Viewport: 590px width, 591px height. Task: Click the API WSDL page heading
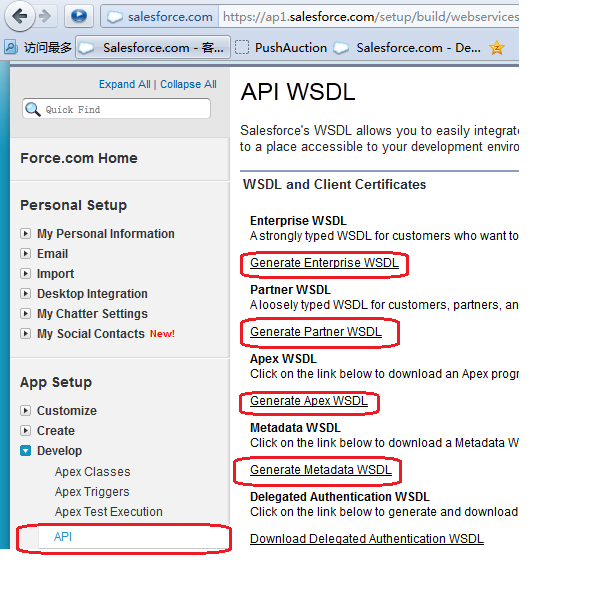[298, 92]
